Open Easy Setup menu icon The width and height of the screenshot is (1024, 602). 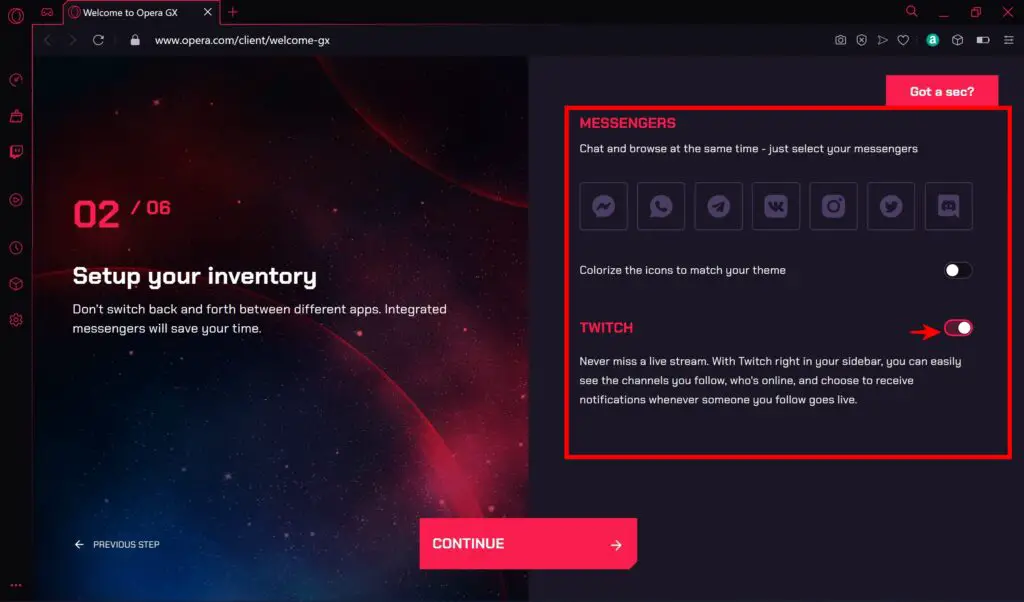point(1008,40)
